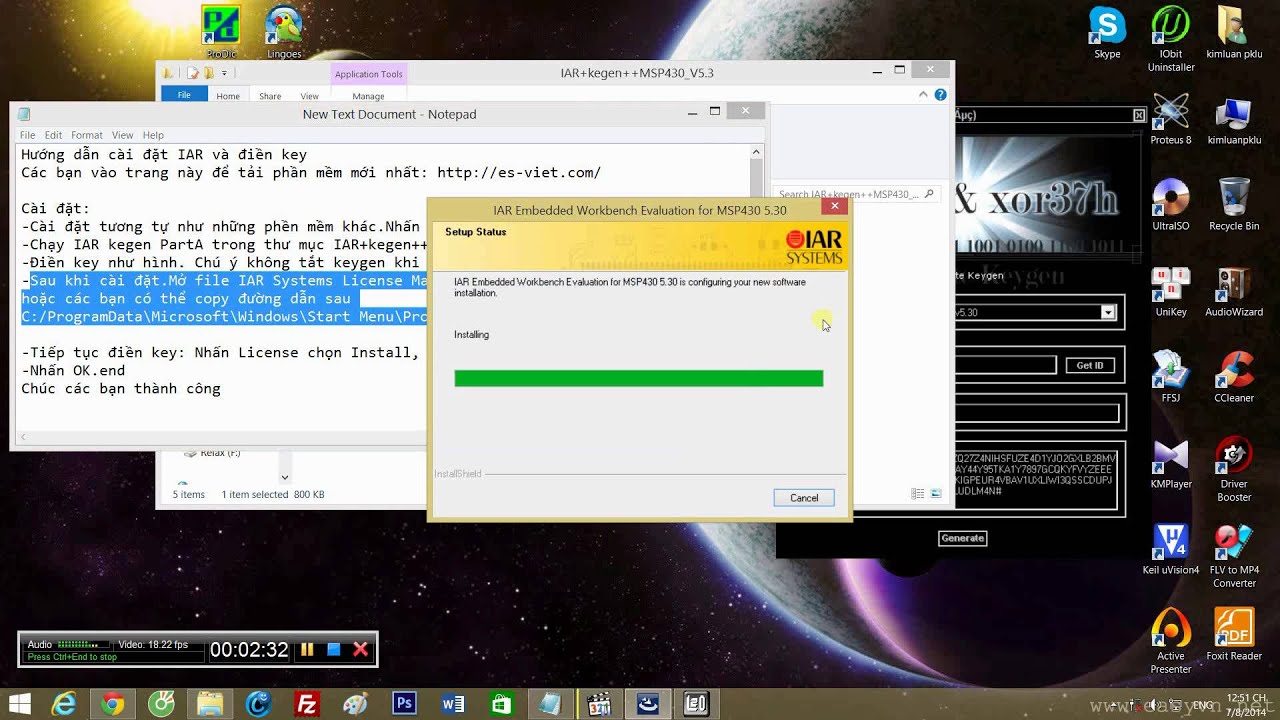The image size is (1280, 720).
Task: Open Microsoft Word in the taskbar
Action: tap(453, 704)
